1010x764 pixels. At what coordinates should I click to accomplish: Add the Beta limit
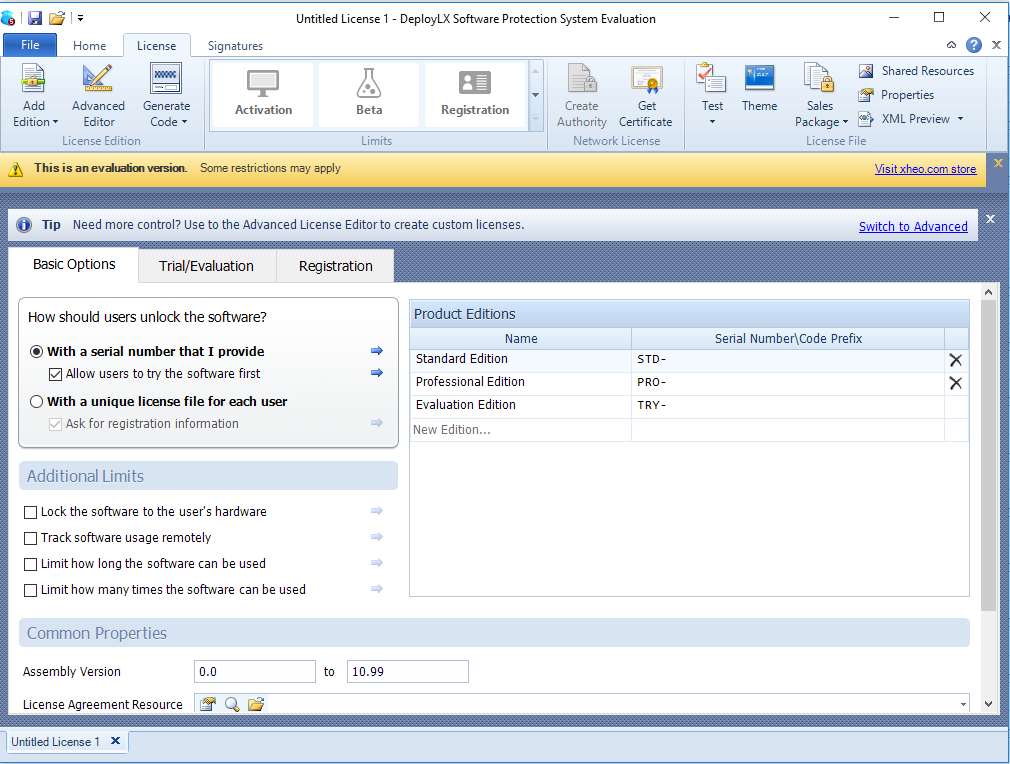(369, 95)
